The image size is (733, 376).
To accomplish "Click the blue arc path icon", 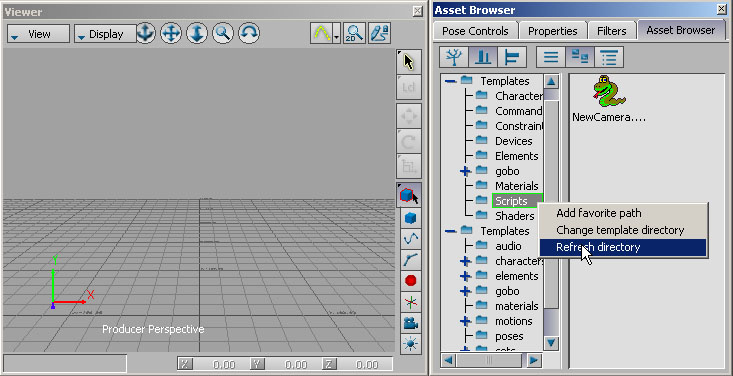I will (x=410, y=260).
